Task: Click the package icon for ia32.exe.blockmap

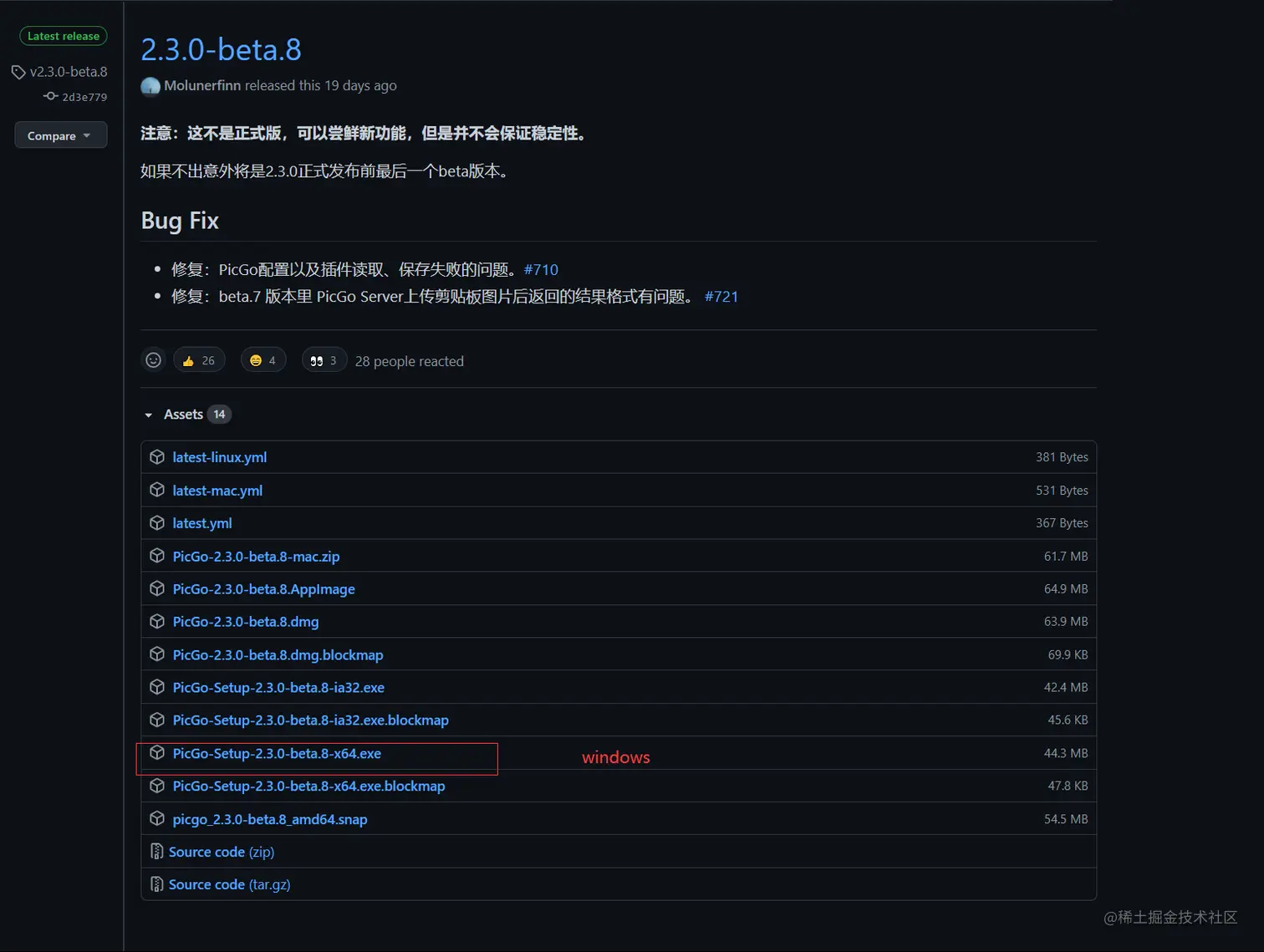Action: [x=157, y=720]
